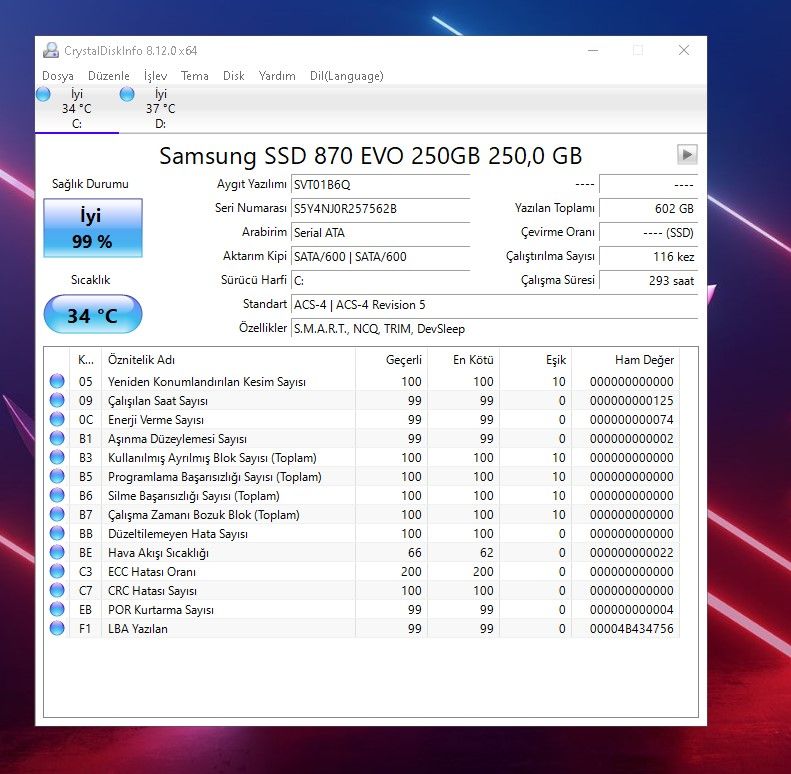The width and height of the screenshot is (791, 774).
Task: Click the Standart field ACS-4 Revision 5
Action: (494, 305)
